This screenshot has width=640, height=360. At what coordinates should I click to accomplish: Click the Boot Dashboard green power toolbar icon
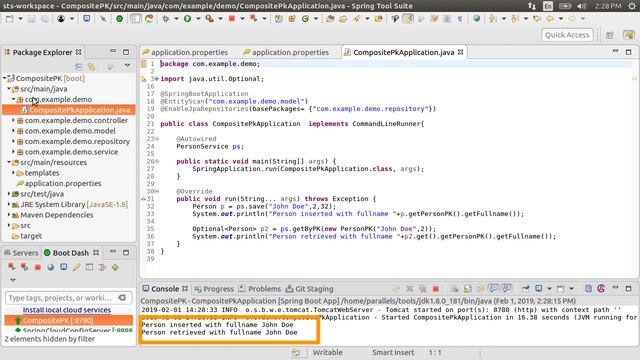(x=120, y=19)
